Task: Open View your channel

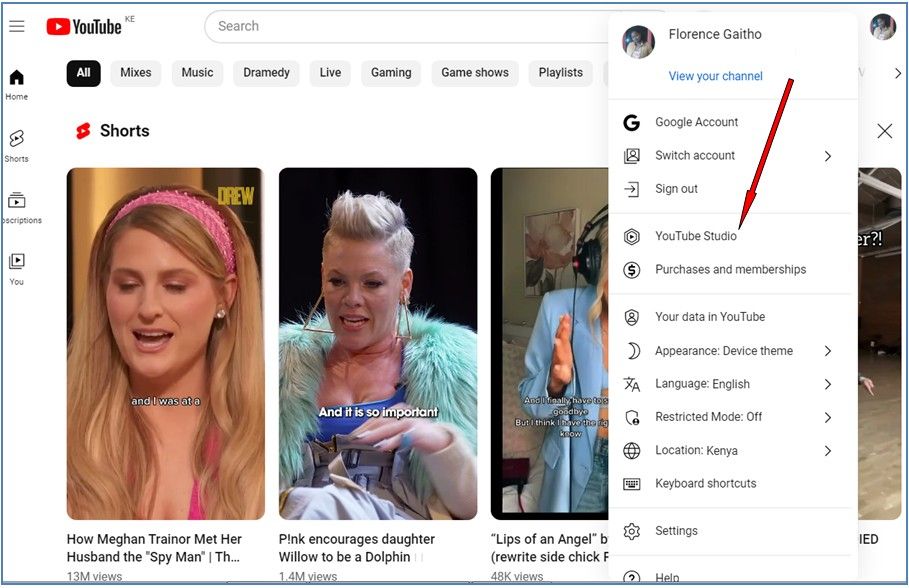Action: click(x=716, y=75)
